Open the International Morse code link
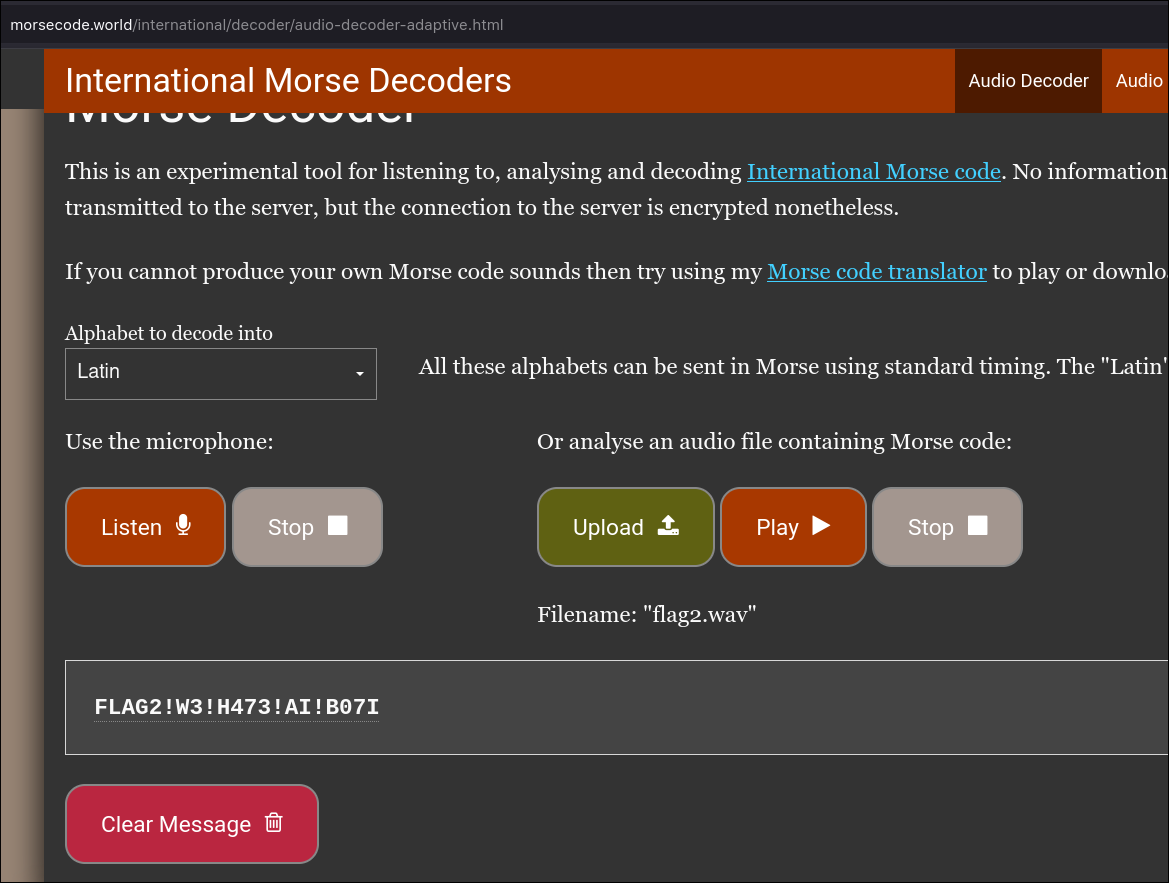The width and height of the screenshot is (1169, 883). click(x=873, y=172)
